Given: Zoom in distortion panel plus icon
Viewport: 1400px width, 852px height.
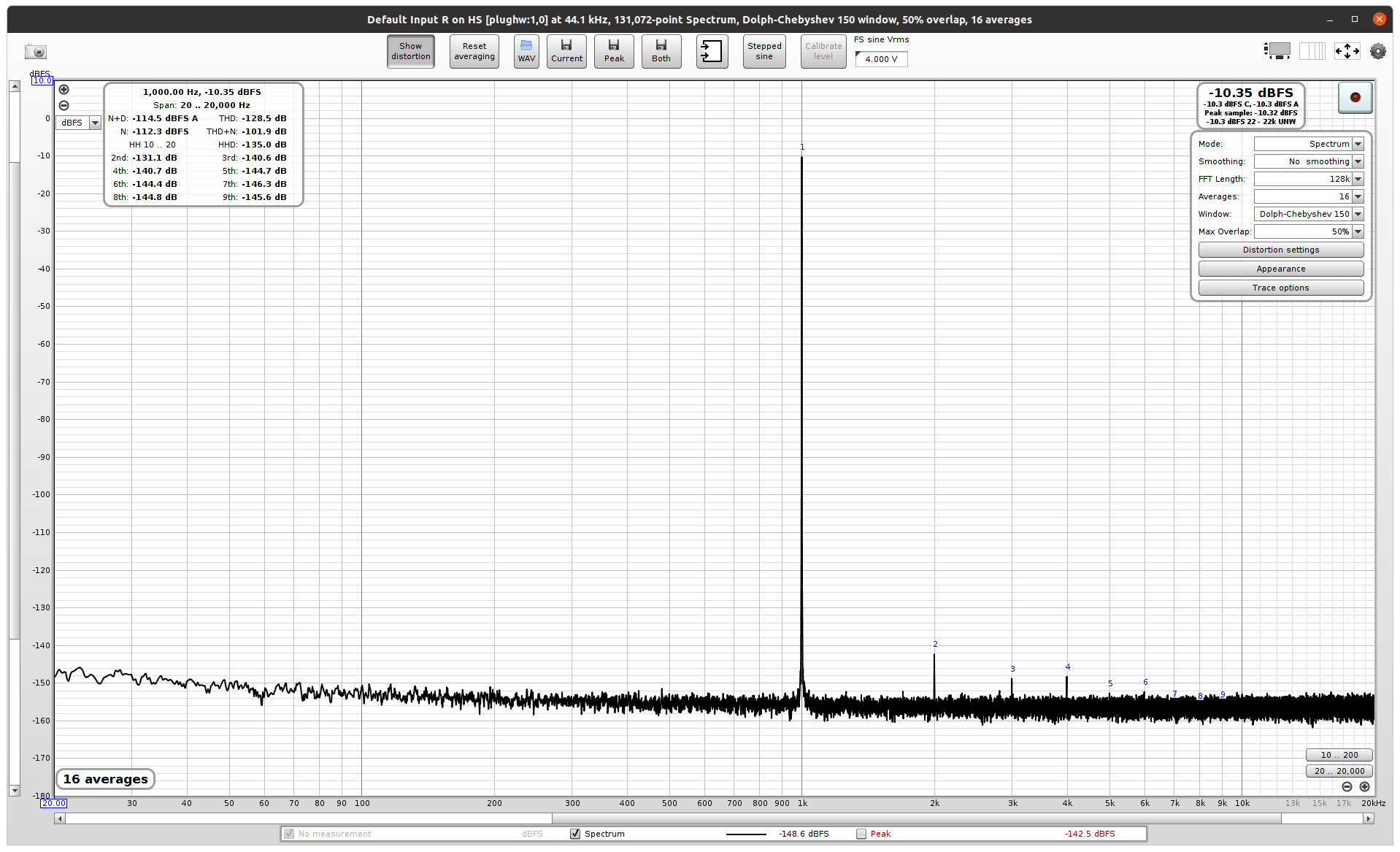Looking at the screenshot, I should click(x=64, y=90).
